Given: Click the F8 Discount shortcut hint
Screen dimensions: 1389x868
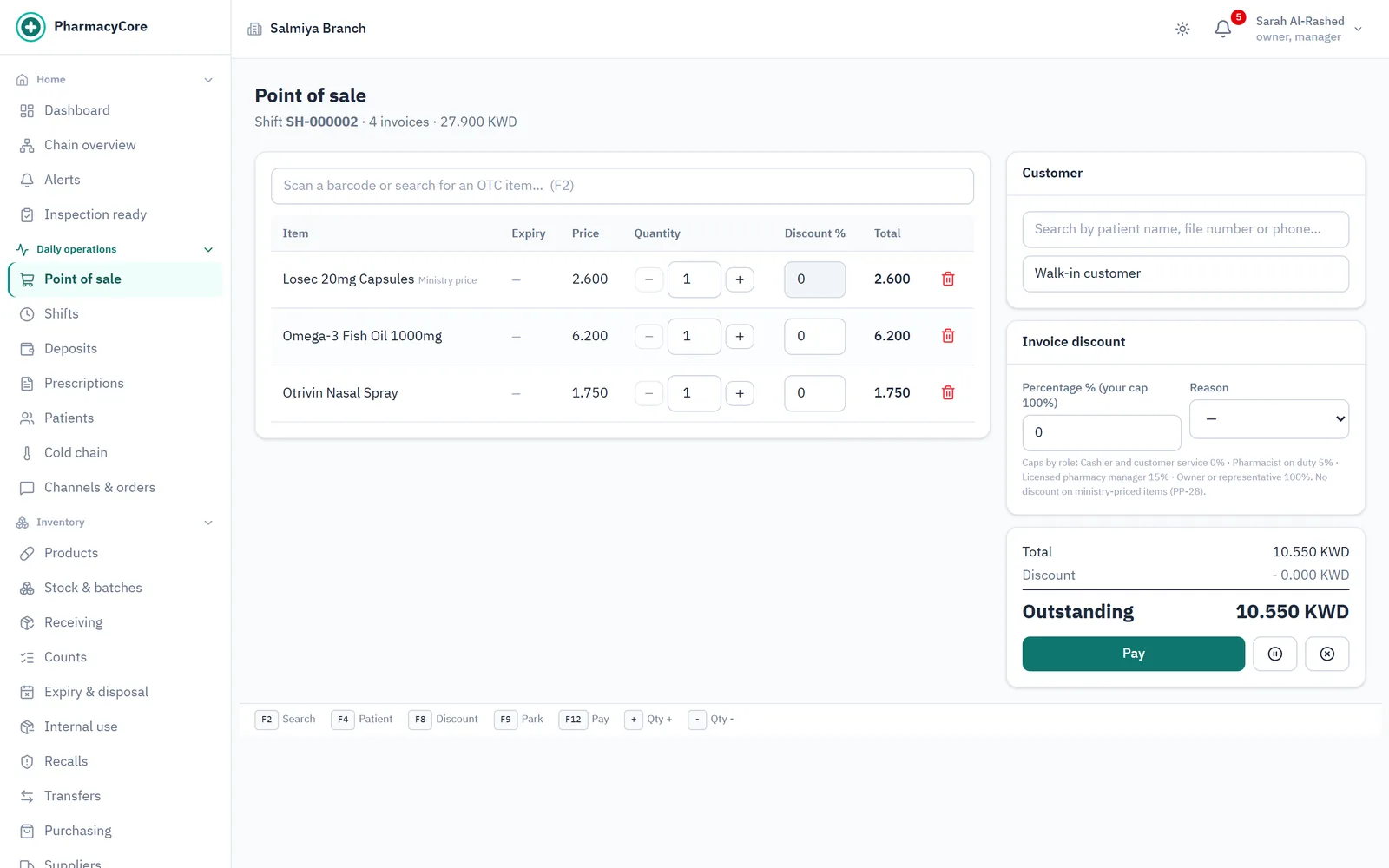Looking at the screenshot, I should coord(444,720).
